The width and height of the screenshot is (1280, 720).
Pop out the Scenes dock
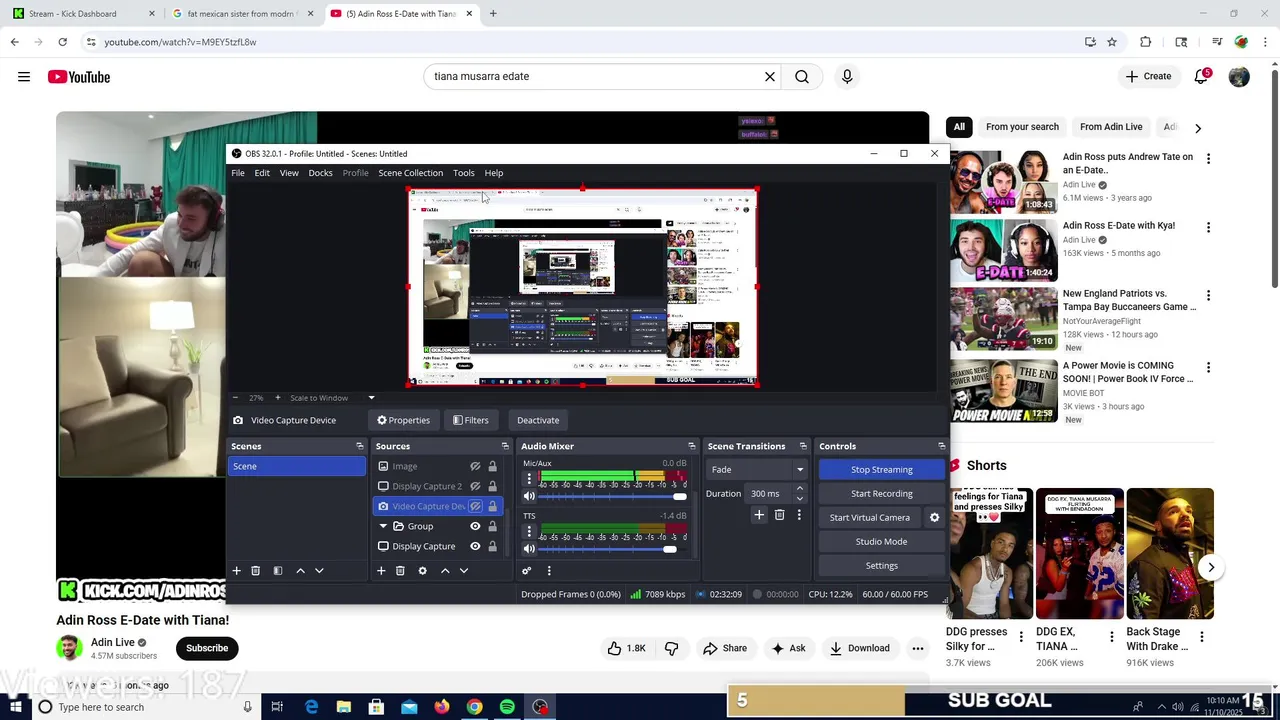click(360, 446)
